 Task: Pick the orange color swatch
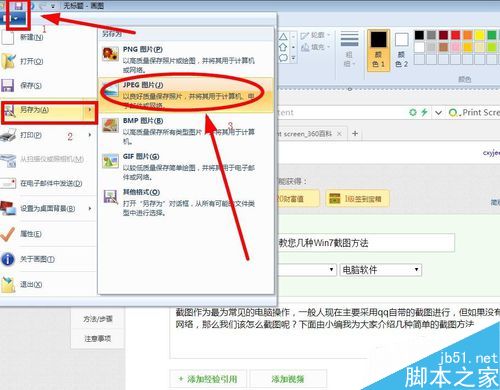point(468,35)
